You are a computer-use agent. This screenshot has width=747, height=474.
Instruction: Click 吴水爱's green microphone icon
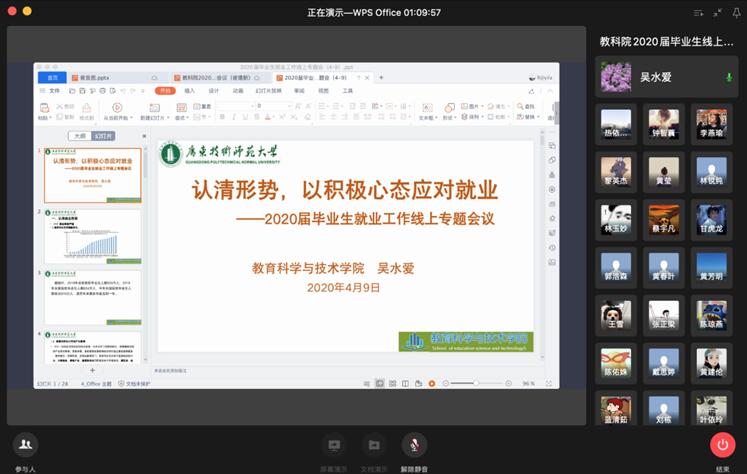coord(728,77)
